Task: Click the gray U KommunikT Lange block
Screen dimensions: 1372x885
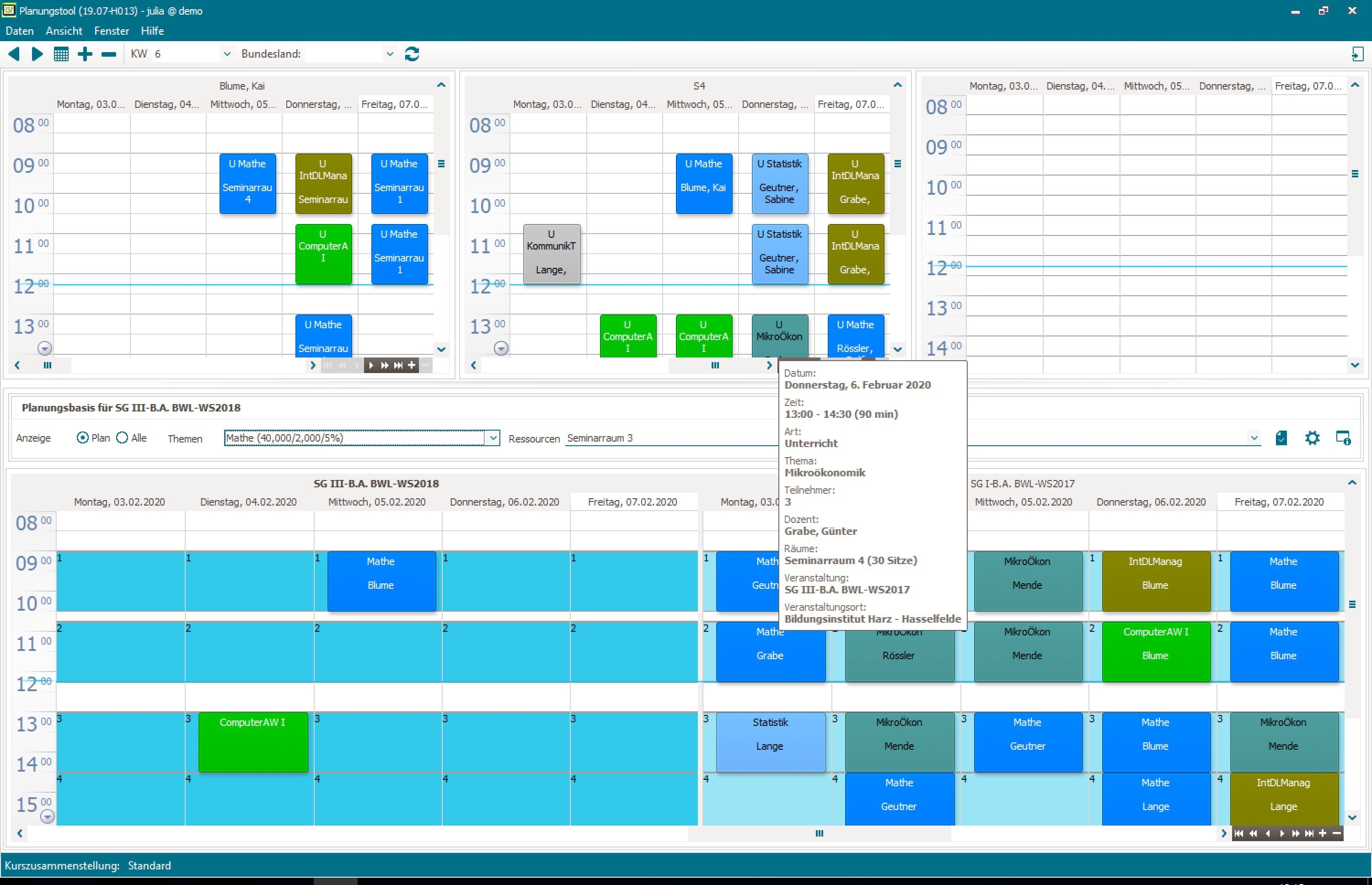Action: click(x=551, y=253)
